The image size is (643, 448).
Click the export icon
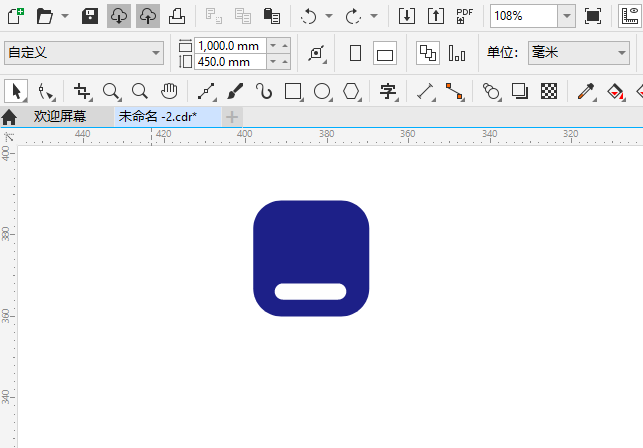[436, 16]
